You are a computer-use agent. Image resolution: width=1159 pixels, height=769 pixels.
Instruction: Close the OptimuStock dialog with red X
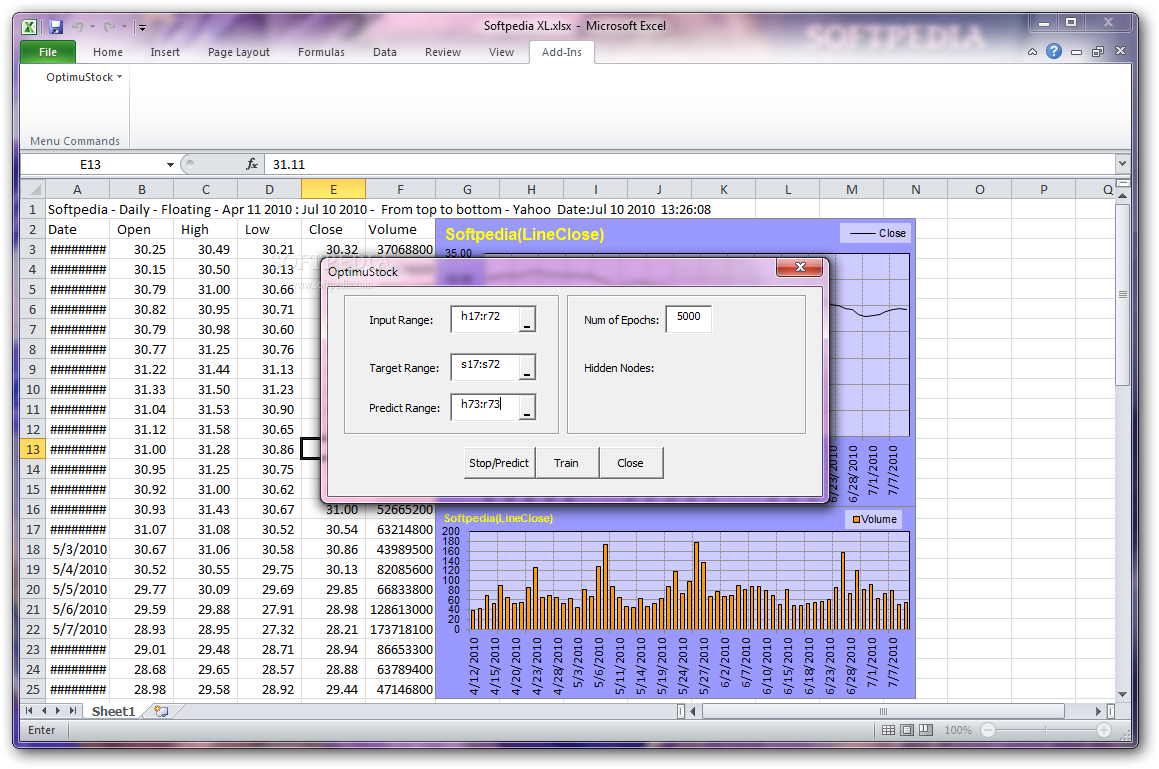coord(800,268)
